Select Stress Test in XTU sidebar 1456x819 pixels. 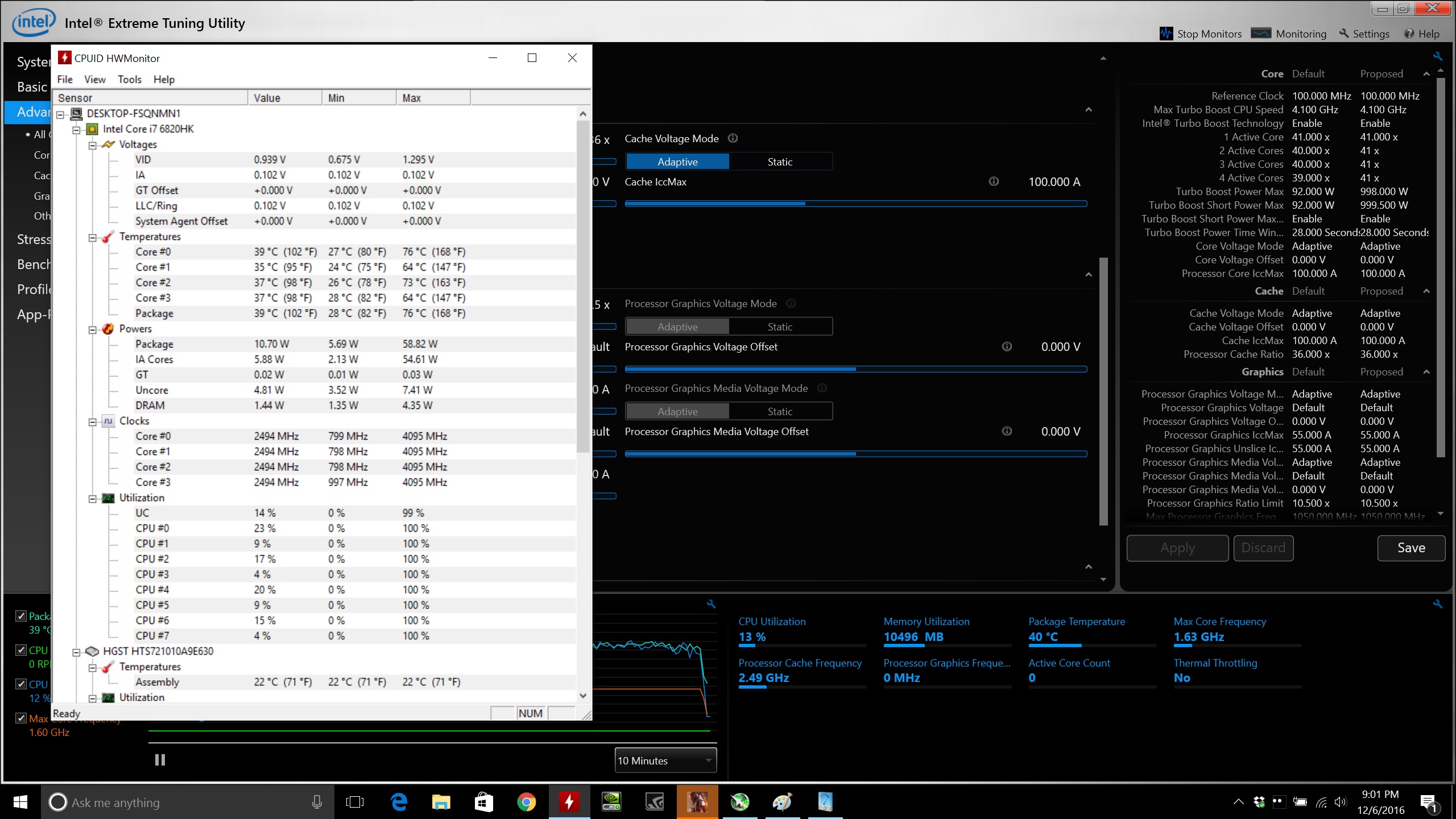(34, 239)
